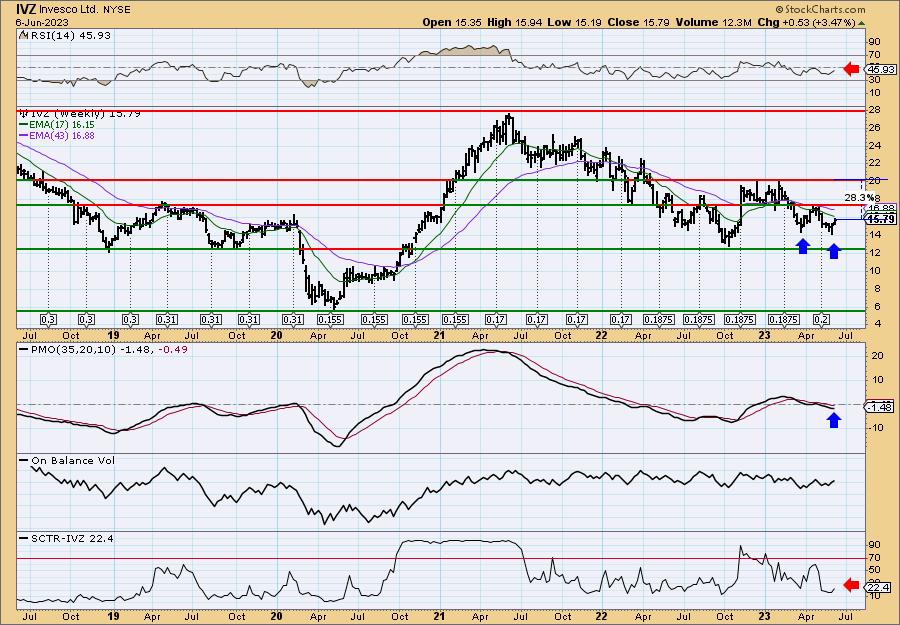Click the 22.4 SCTR value tag on right axis
The height and width of the screenshot is (625, 900).
point(879,588)
